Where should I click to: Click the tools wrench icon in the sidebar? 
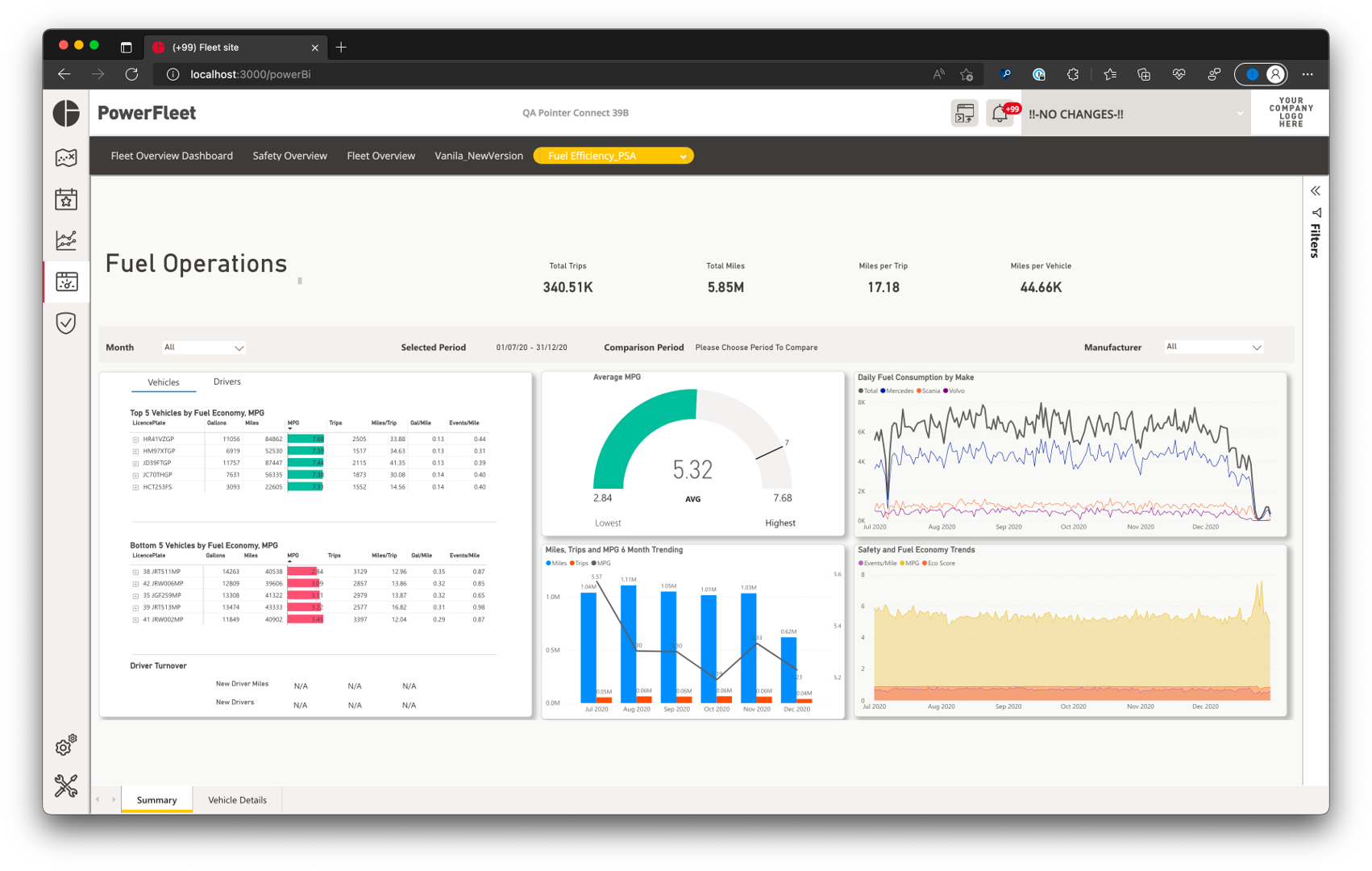click(x=65, y=786)
